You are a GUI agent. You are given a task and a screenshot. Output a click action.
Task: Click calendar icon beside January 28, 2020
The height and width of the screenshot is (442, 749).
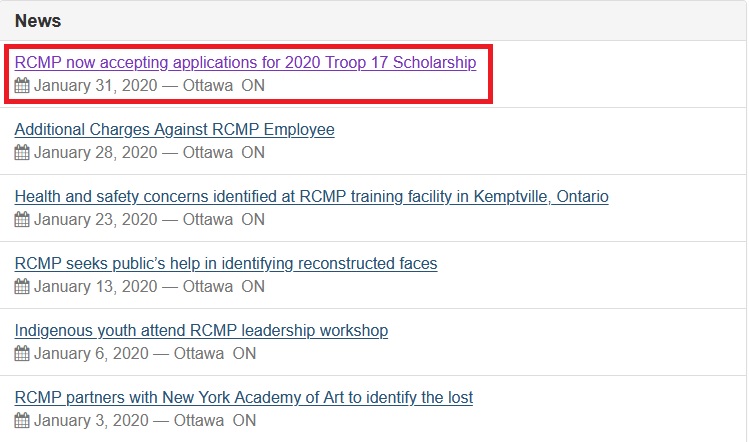tap(22, 153)
